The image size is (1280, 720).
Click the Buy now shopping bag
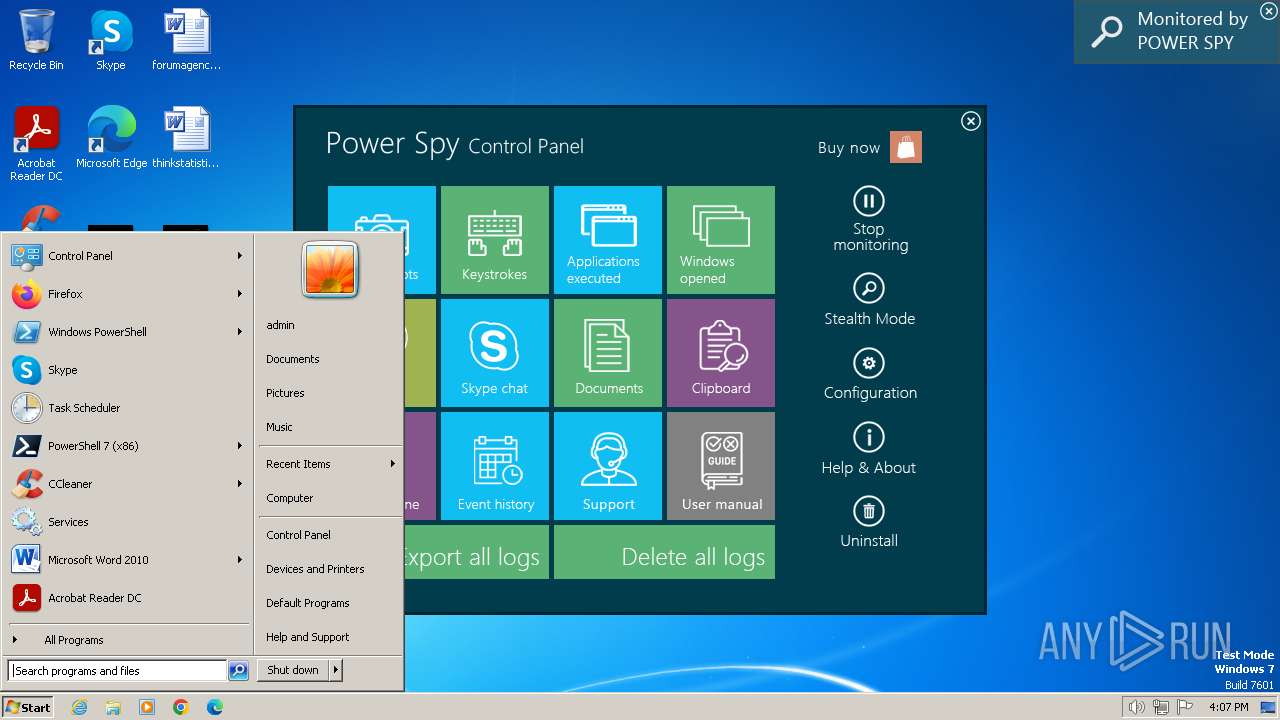906,147
